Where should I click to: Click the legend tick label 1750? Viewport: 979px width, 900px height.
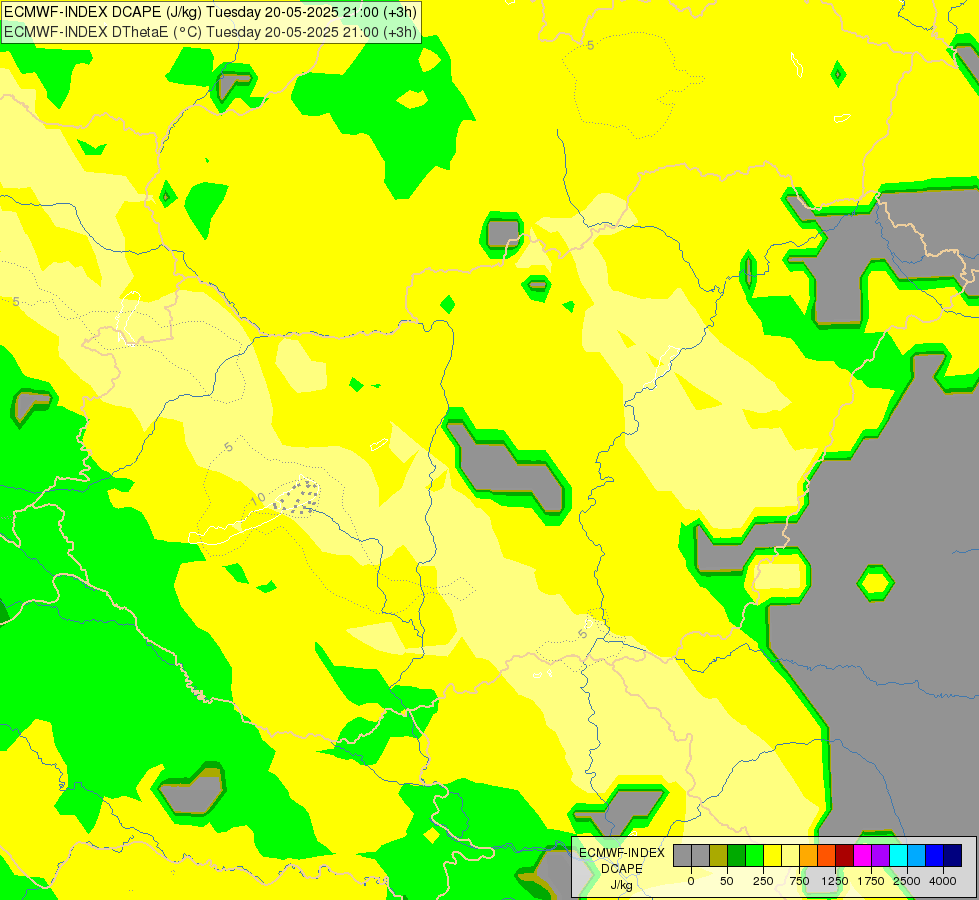871,881
